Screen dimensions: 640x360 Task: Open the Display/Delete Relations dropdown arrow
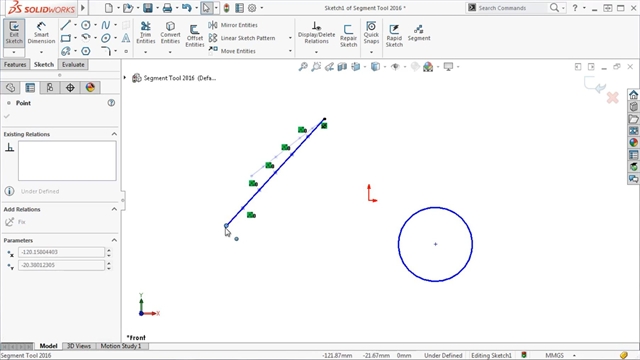coord(316,52)
